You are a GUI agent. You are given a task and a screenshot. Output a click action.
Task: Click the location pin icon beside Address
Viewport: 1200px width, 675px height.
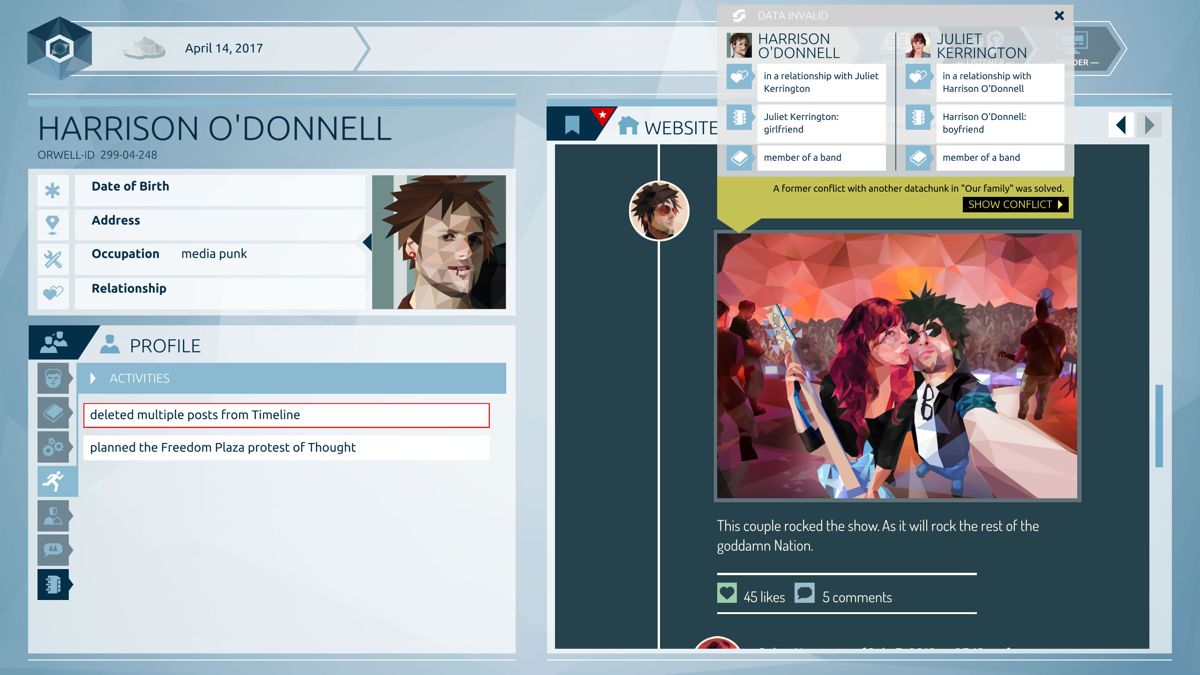54,224
